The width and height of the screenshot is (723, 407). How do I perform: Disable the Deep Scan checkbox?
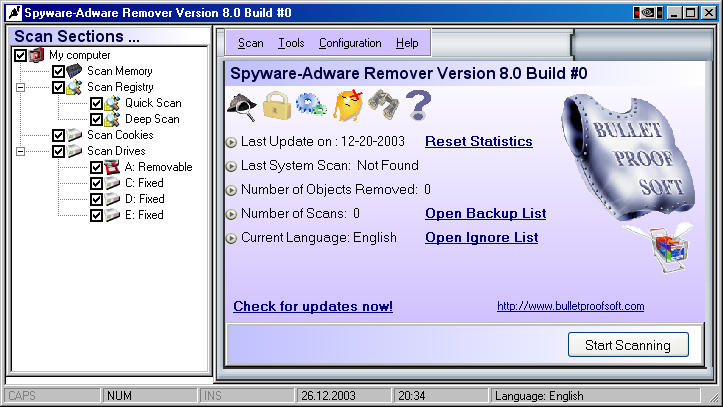[96, 119]
